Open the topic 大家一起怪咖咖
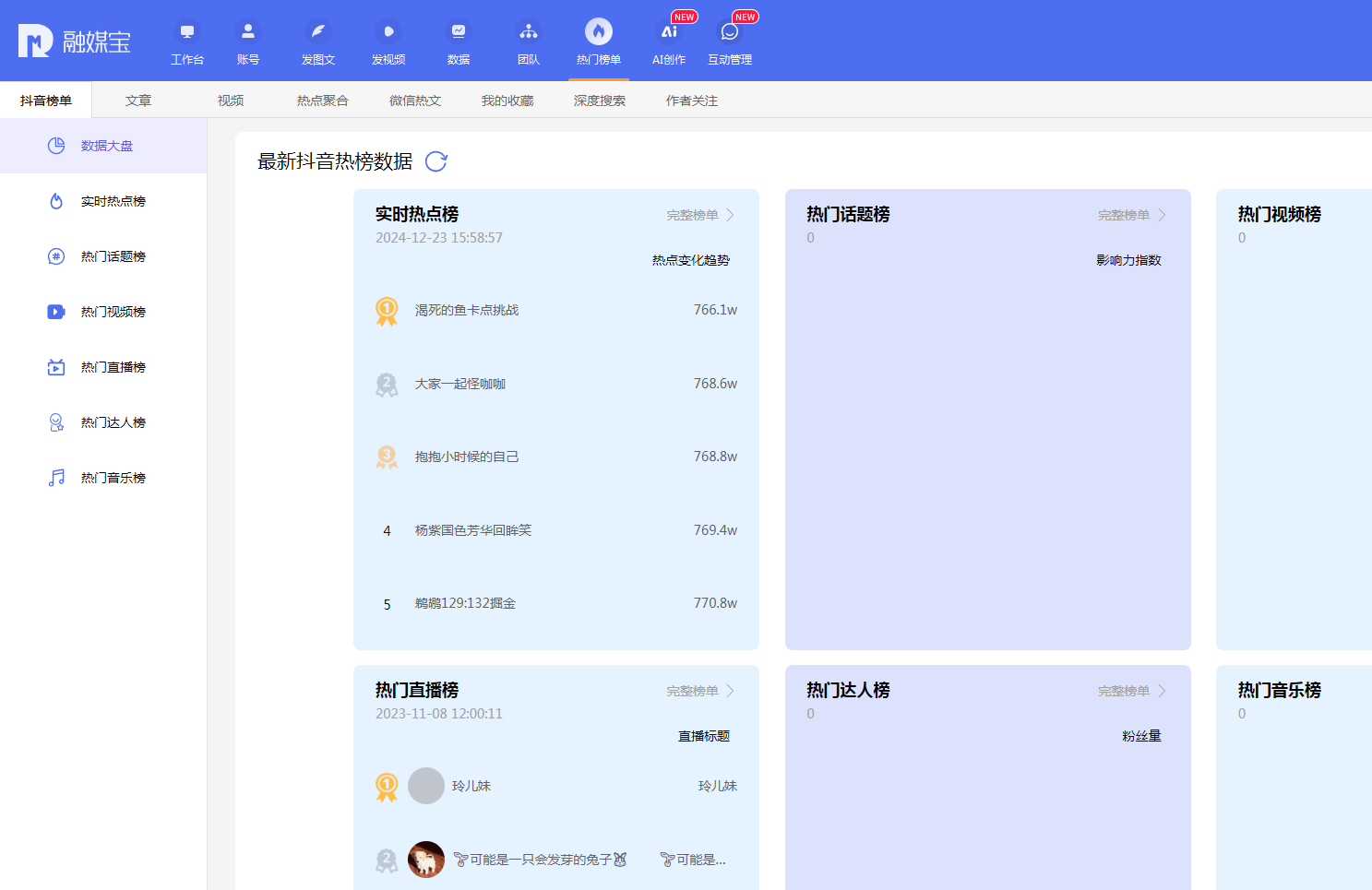 coord(460,384)
